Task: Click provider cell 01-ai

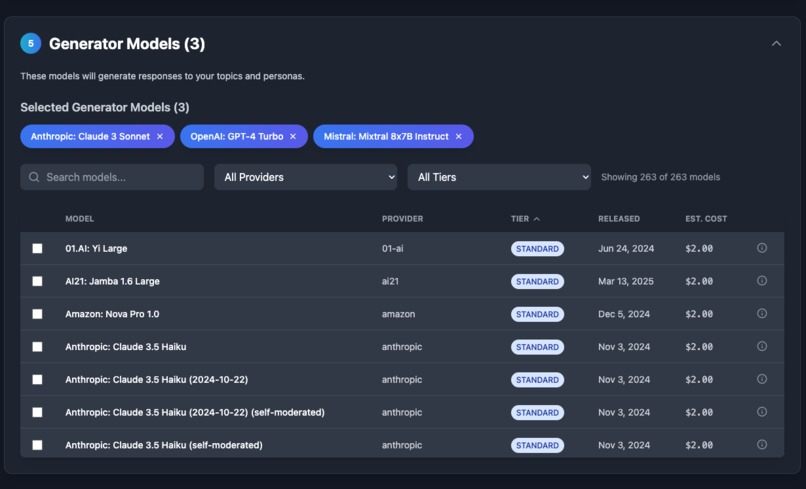Action: [392, 248]
